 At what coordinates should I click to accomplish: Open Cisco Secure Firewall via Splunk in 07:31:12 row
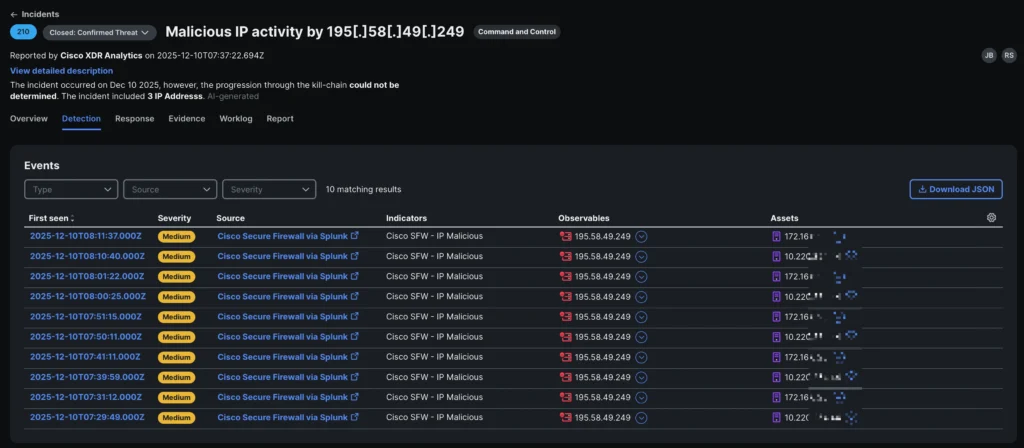[282, 397]
